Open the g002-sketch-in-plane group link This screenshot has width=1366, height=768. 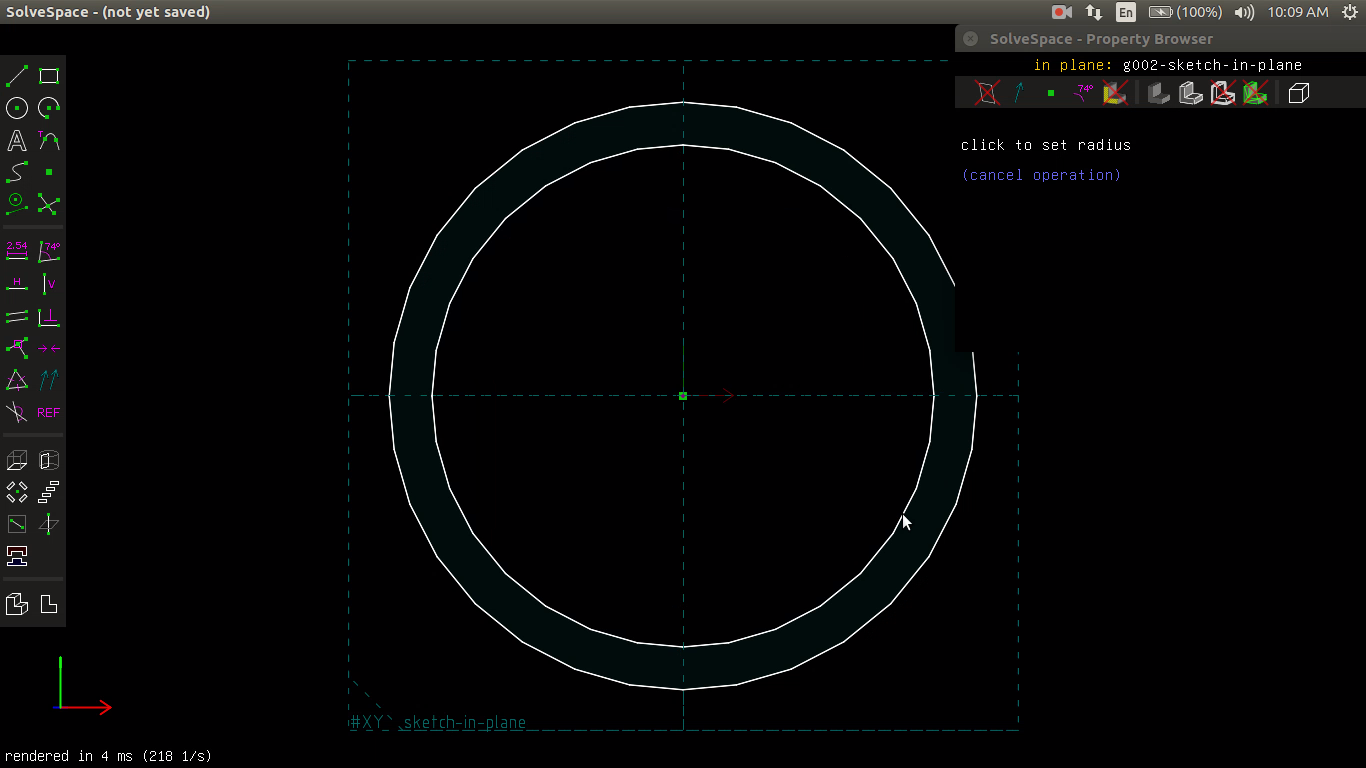coord(1212,65)
